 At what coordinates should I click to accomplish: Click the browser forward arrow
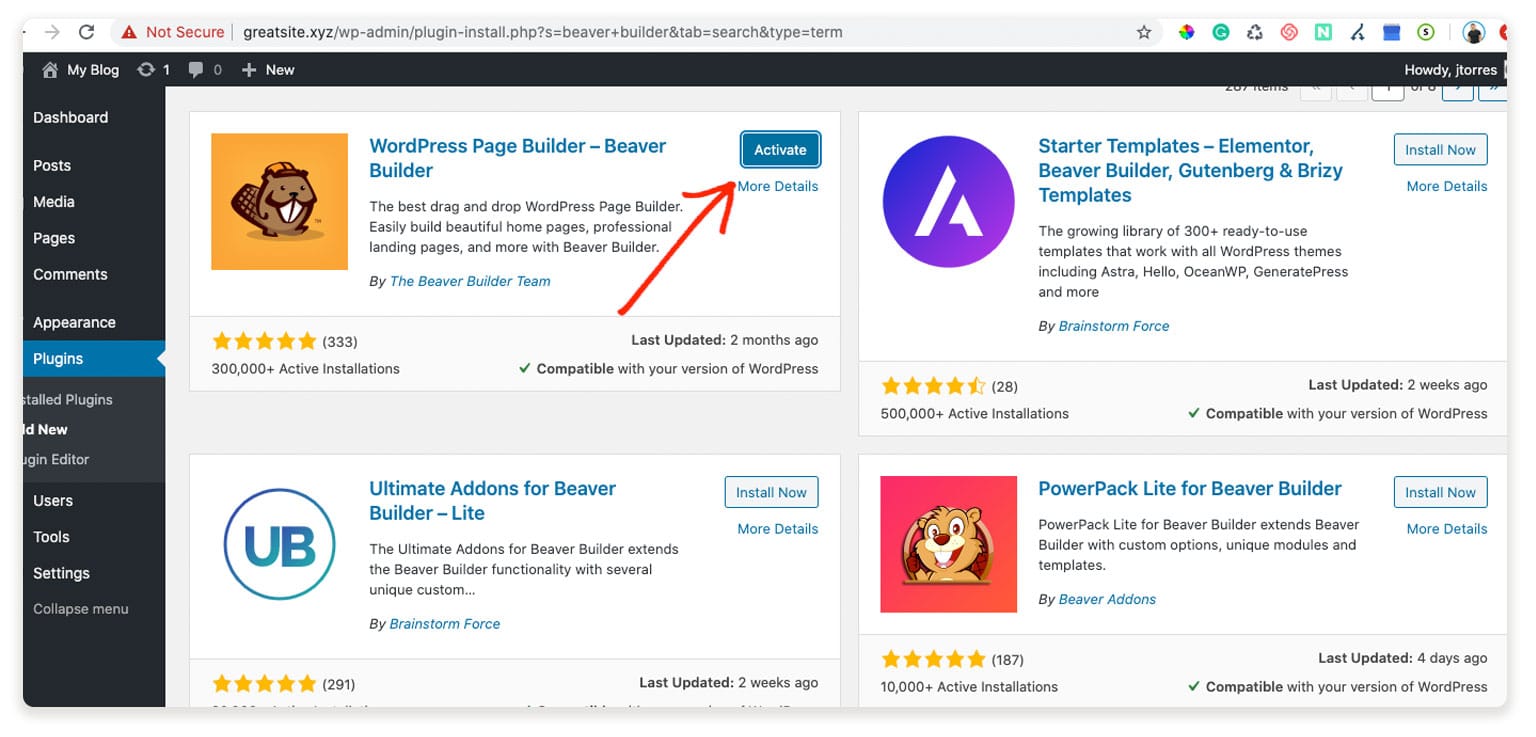(x=52, y=32)
